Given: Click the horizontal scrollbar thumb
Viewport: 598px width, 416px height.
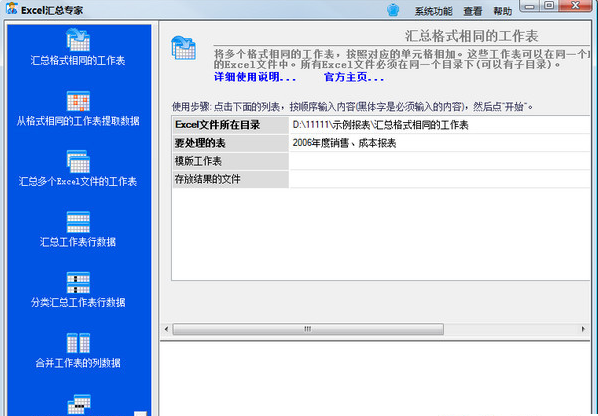Looking at the screenshot, I should [x=308, y=329].
